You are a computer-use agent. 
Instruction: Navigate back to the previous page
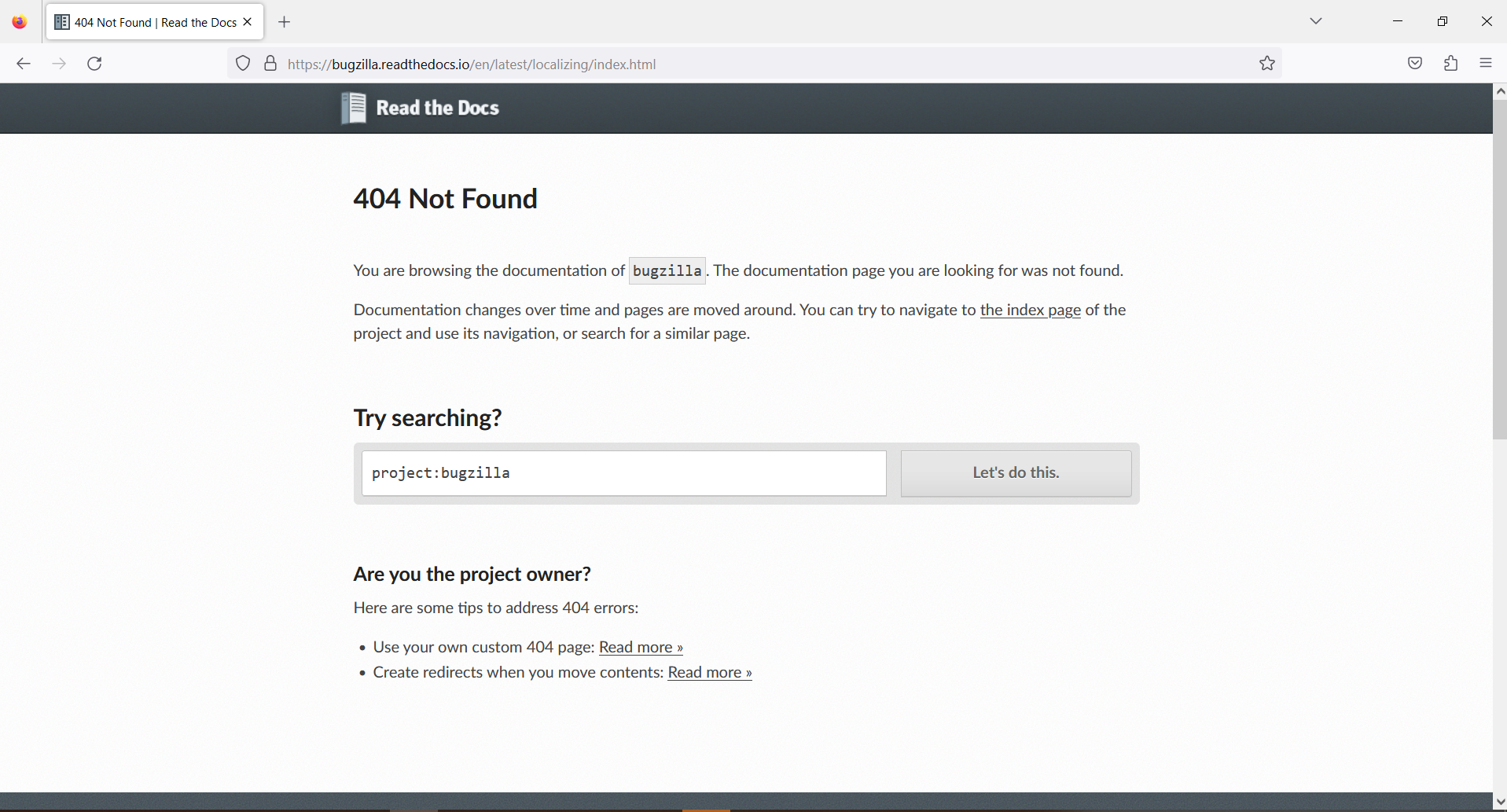pyautogui.click(x=24, y=64)
